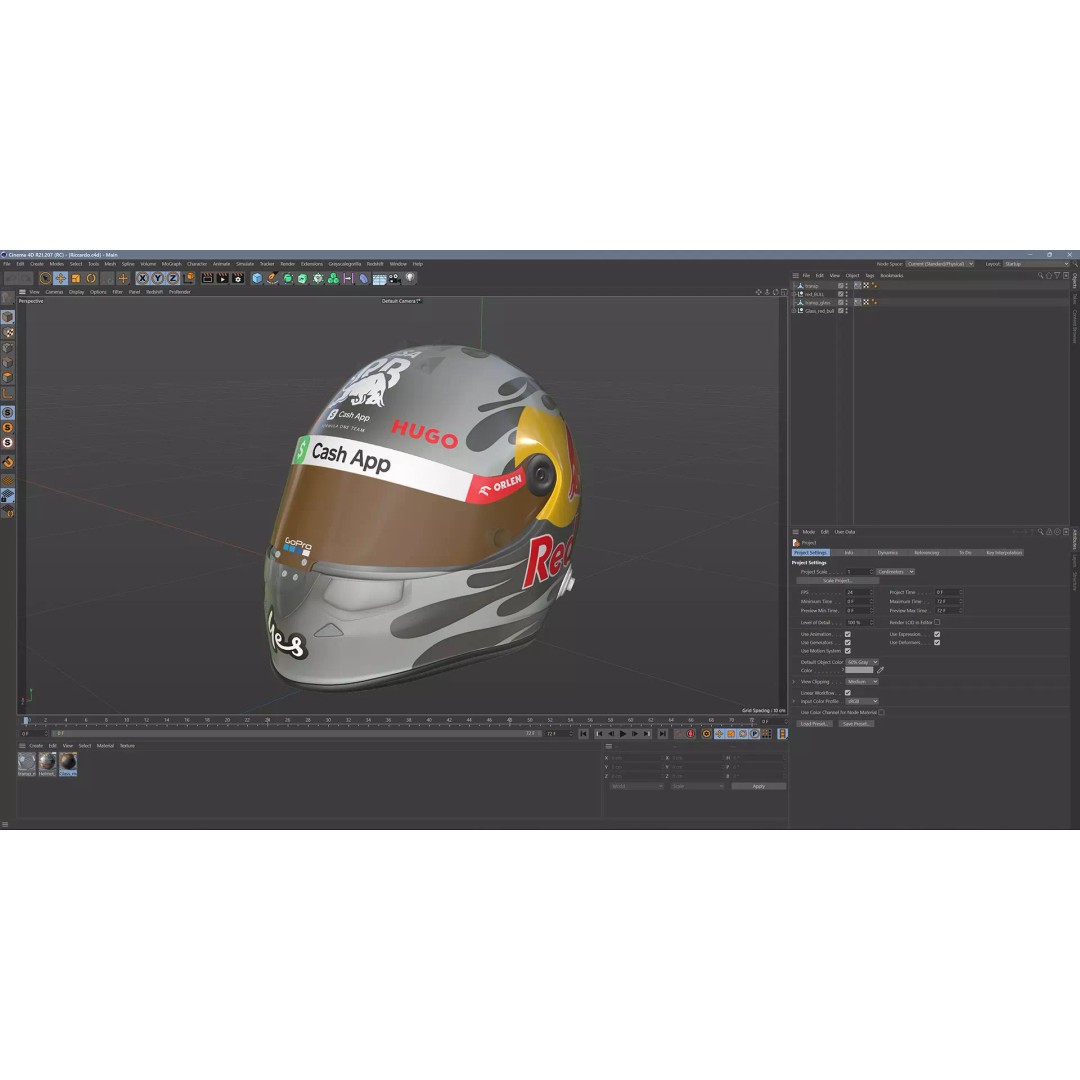Switch to the Dynamics tab in Attributes
1080x1080 pixels.
click(x=888, y=553)
